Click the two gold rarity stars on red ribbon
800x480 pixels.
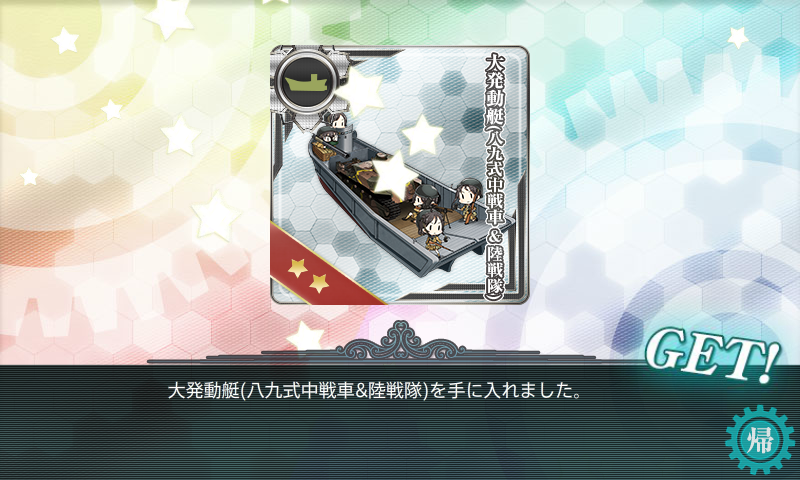click(x=308, y=274)
